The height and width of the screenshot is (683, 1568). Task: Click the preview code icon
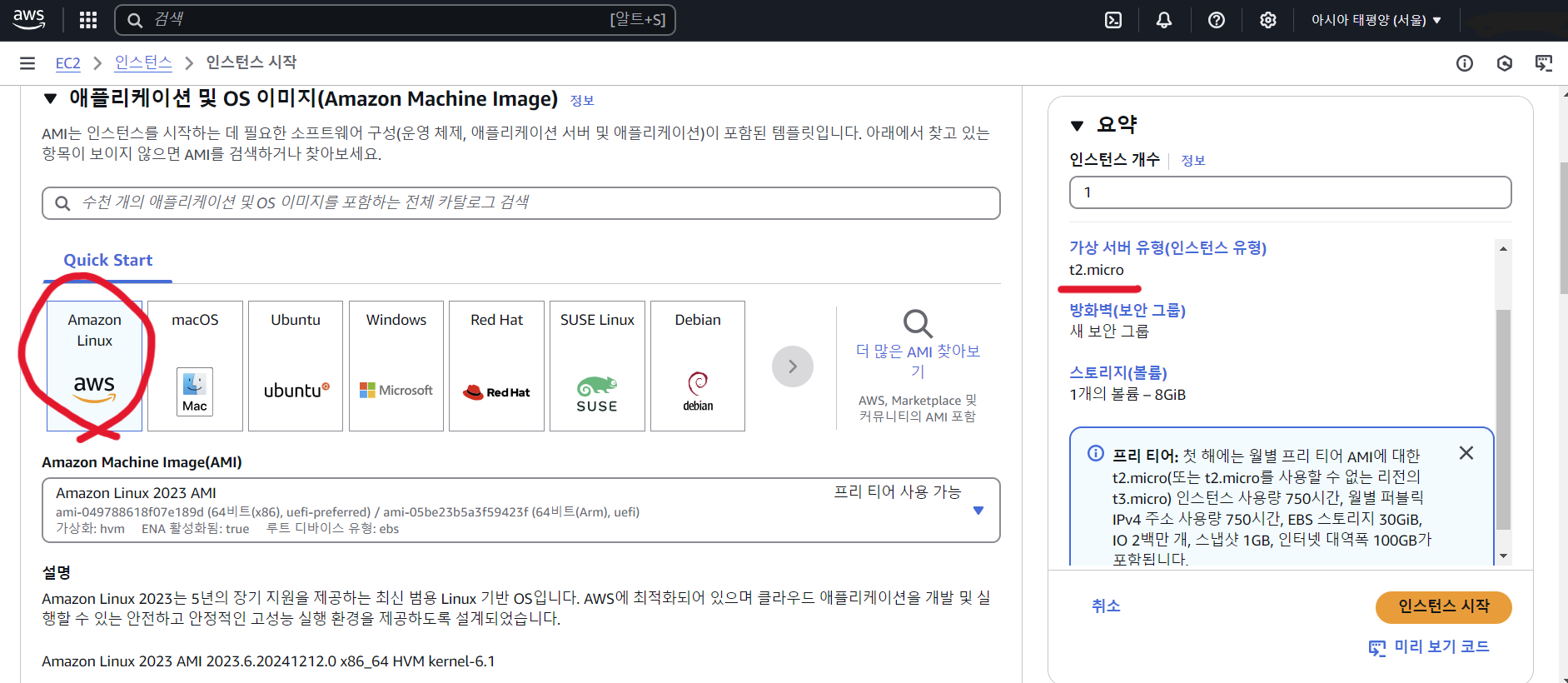1377,648
